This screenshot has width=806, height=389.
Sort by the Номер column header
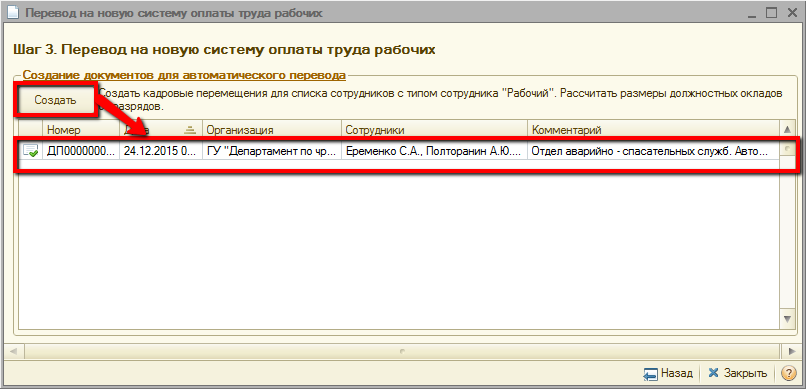pos(81,130)
